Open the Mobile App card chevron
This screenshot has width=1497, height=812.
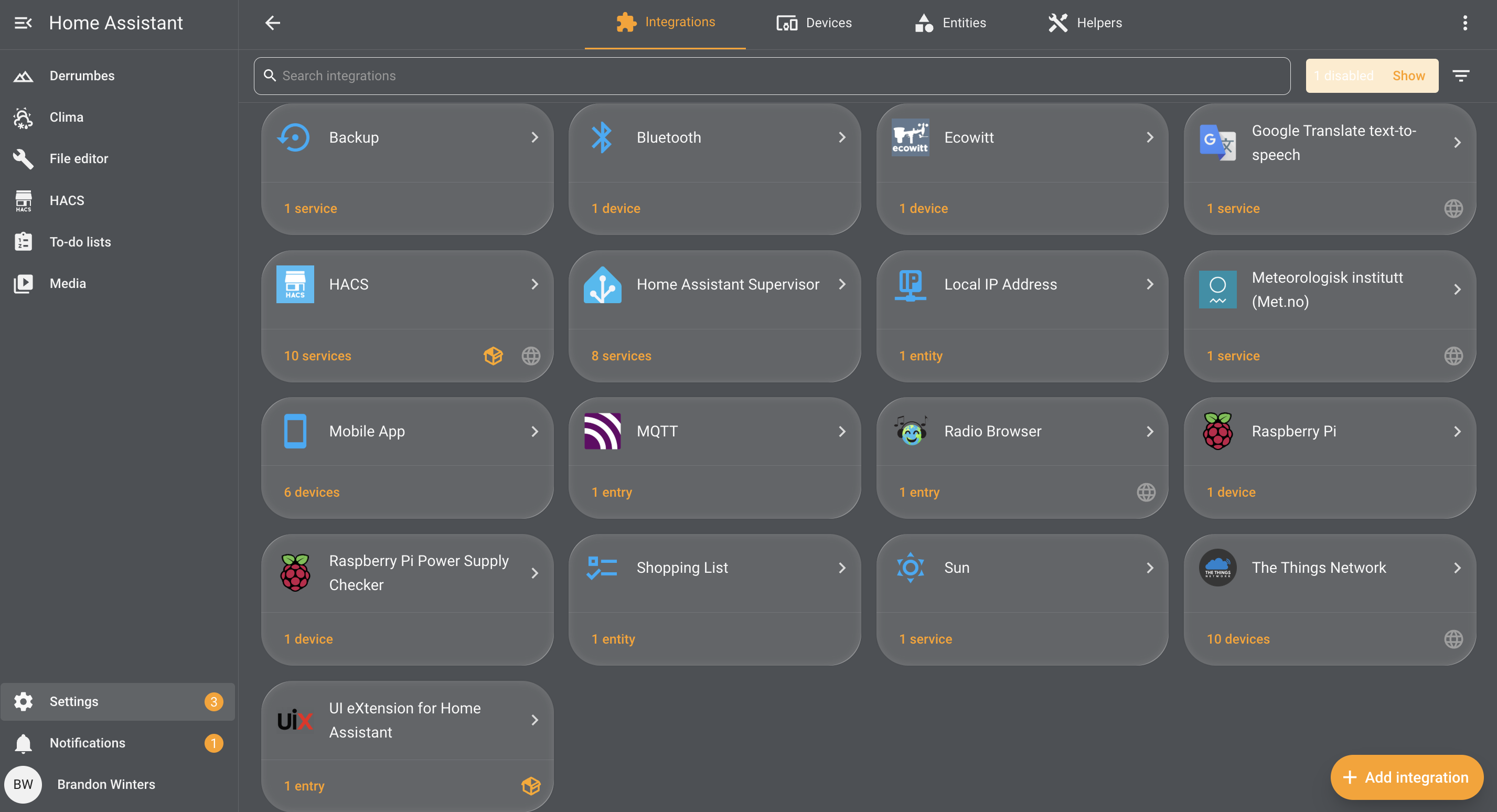(534, 431)
